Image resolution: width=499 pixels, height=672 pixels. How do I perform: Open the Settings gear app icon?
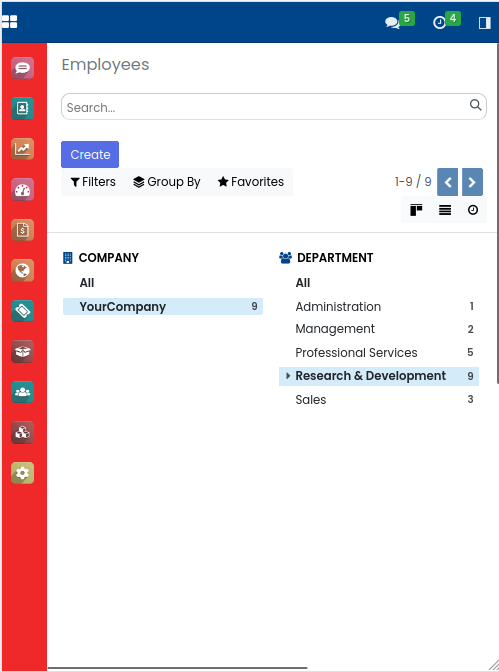pyautogui.click(x=22, y=473)
